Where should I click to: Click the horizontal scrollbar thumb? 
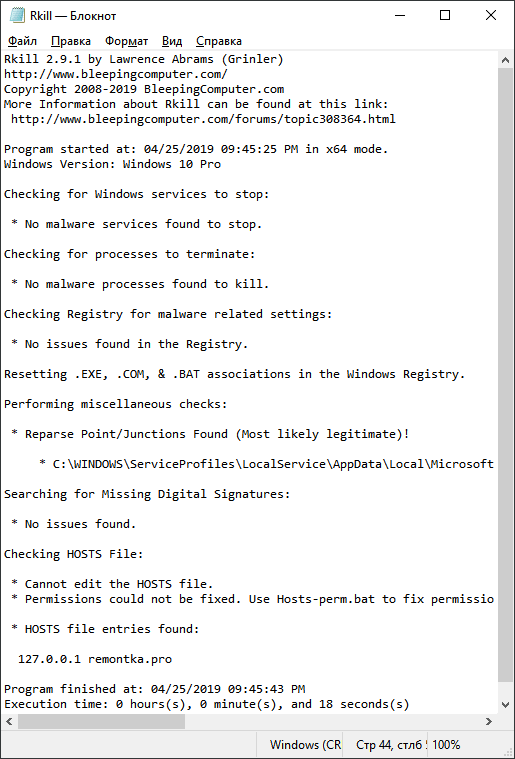[102, 721]
